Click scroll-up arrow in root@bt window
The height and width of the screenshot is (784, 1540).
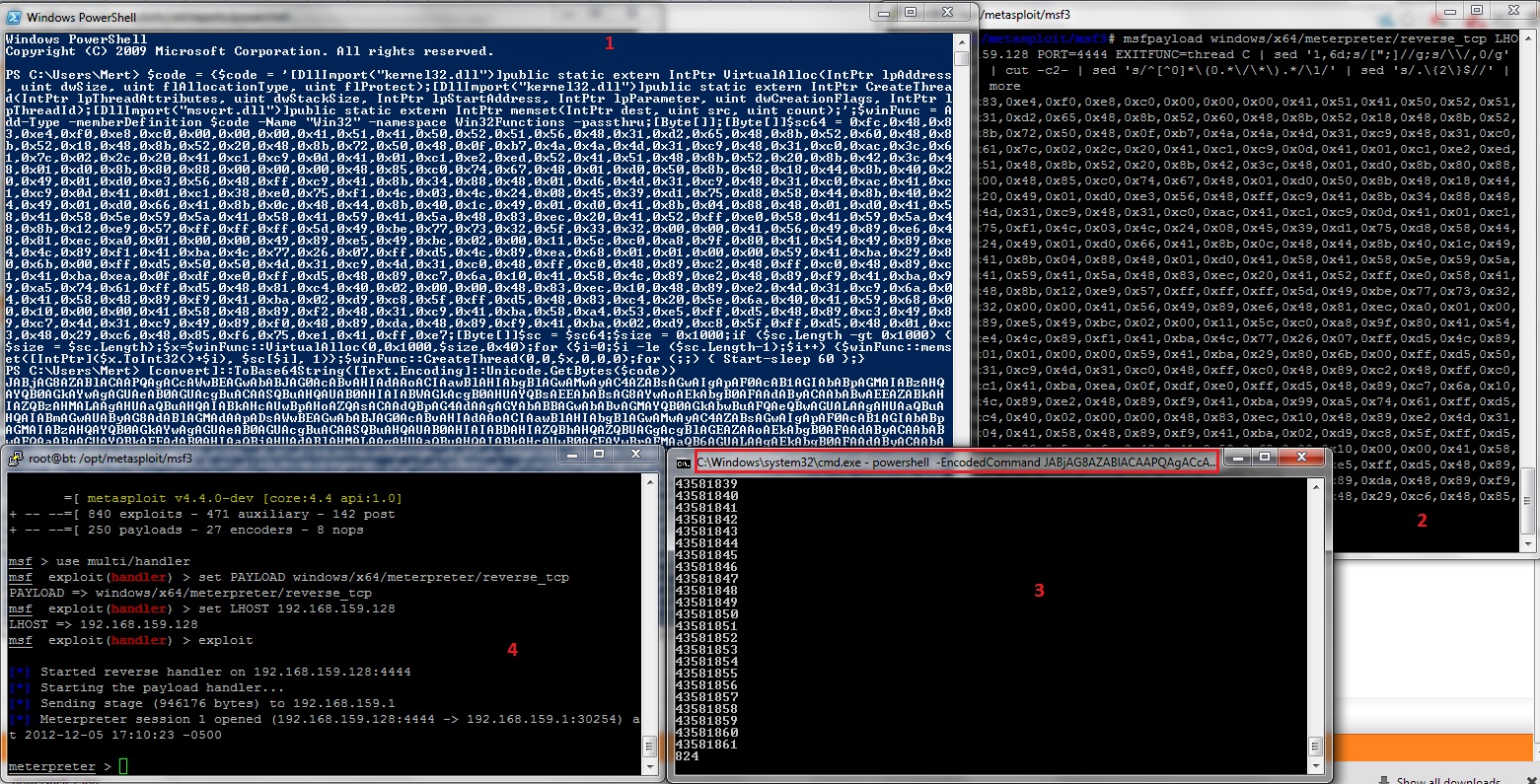point(649,482)
